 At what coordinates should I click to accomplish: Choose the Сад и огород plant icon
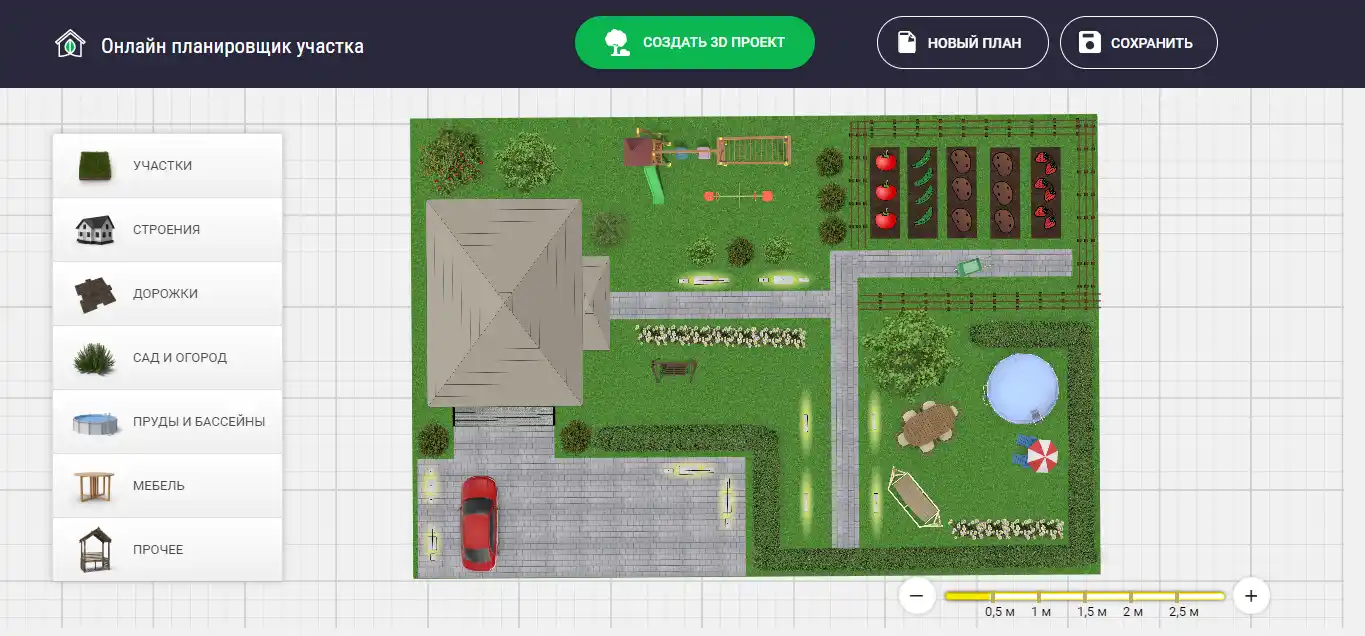(x=95, y=358)
